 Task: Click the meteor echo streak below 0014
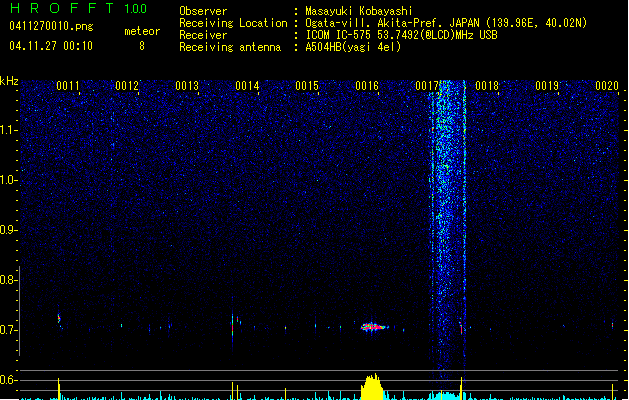pyautogui.click(x=233, y=325)
